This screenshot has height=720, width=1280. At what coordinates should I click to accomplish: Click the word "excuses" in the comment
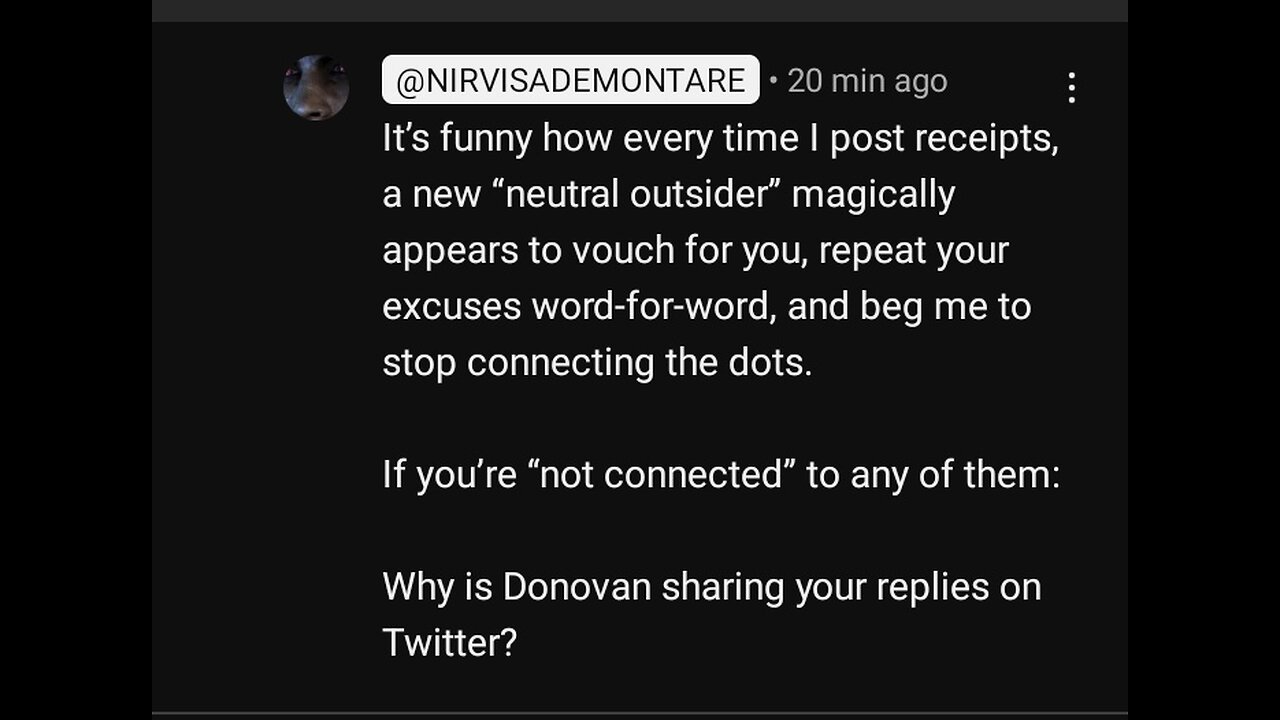click(x=451, y=306)
